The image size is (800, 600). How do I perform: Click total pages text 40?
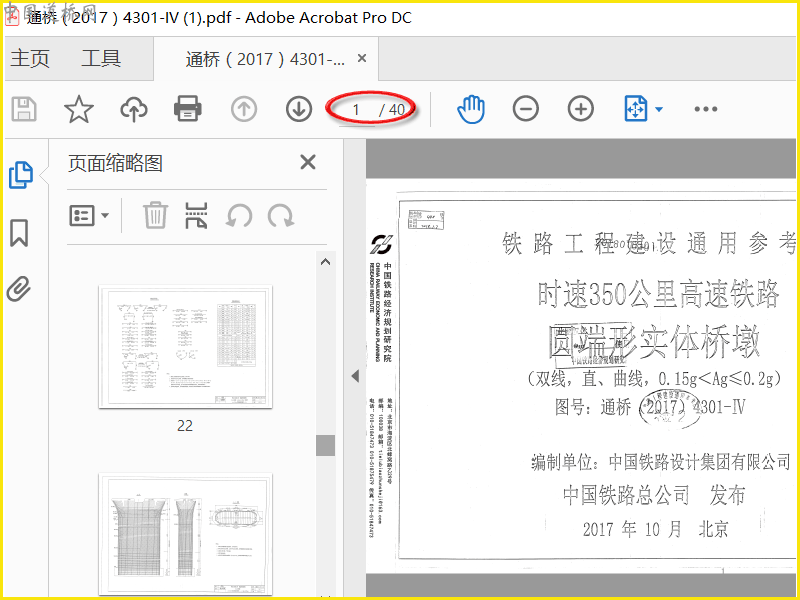pos(397,110)
